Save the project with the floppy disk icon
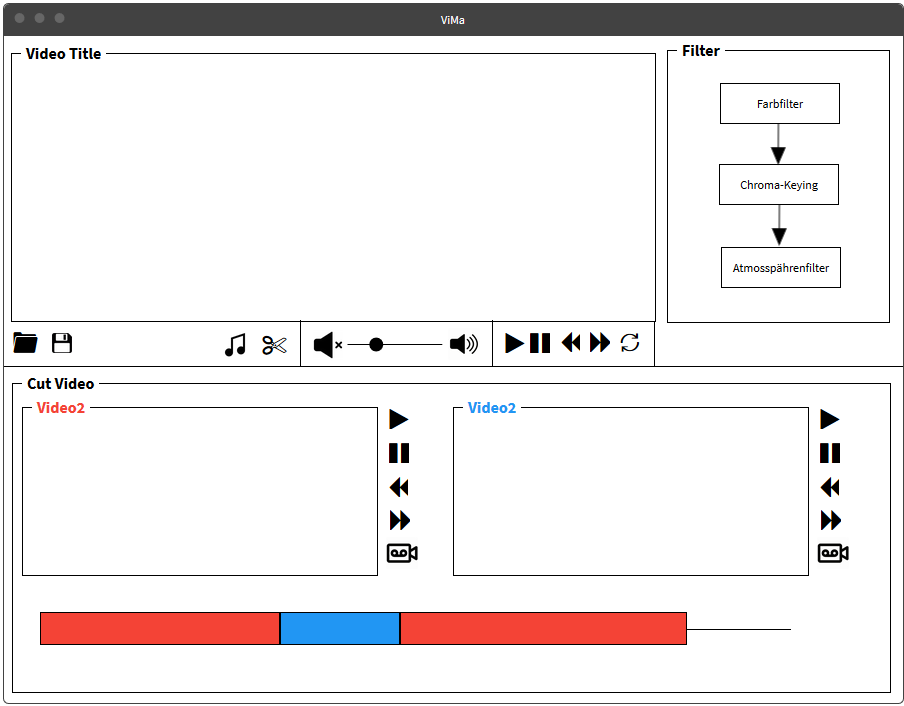 tap(62, 343)
